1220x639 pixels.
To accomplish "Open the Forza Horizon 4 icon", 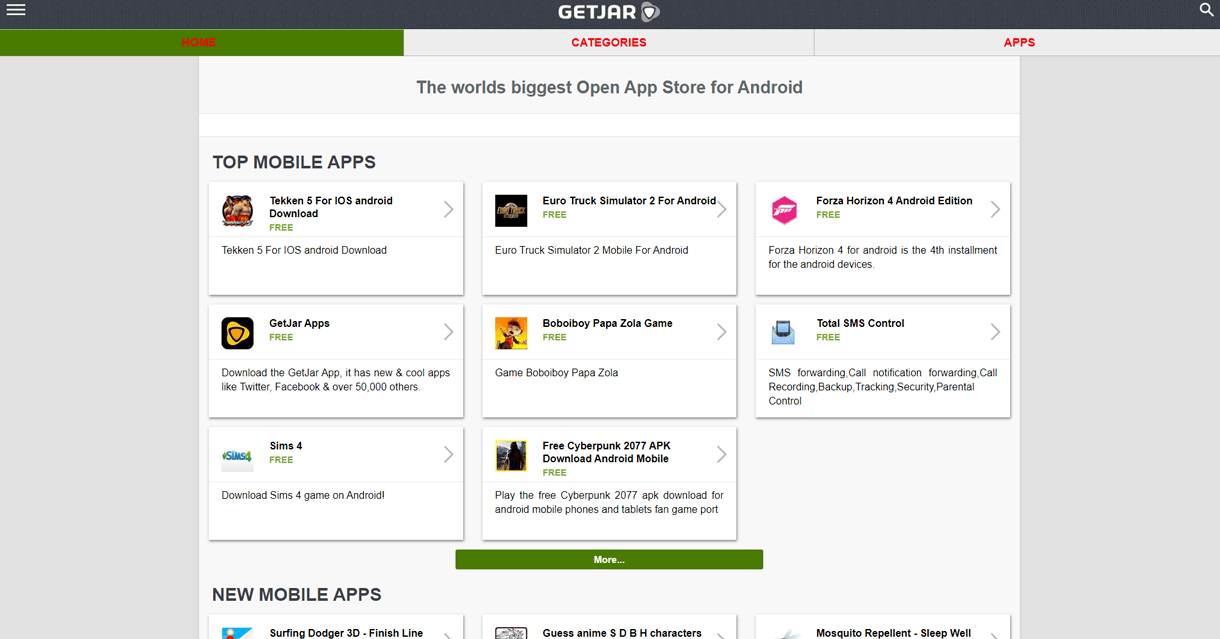I will 784,211.
